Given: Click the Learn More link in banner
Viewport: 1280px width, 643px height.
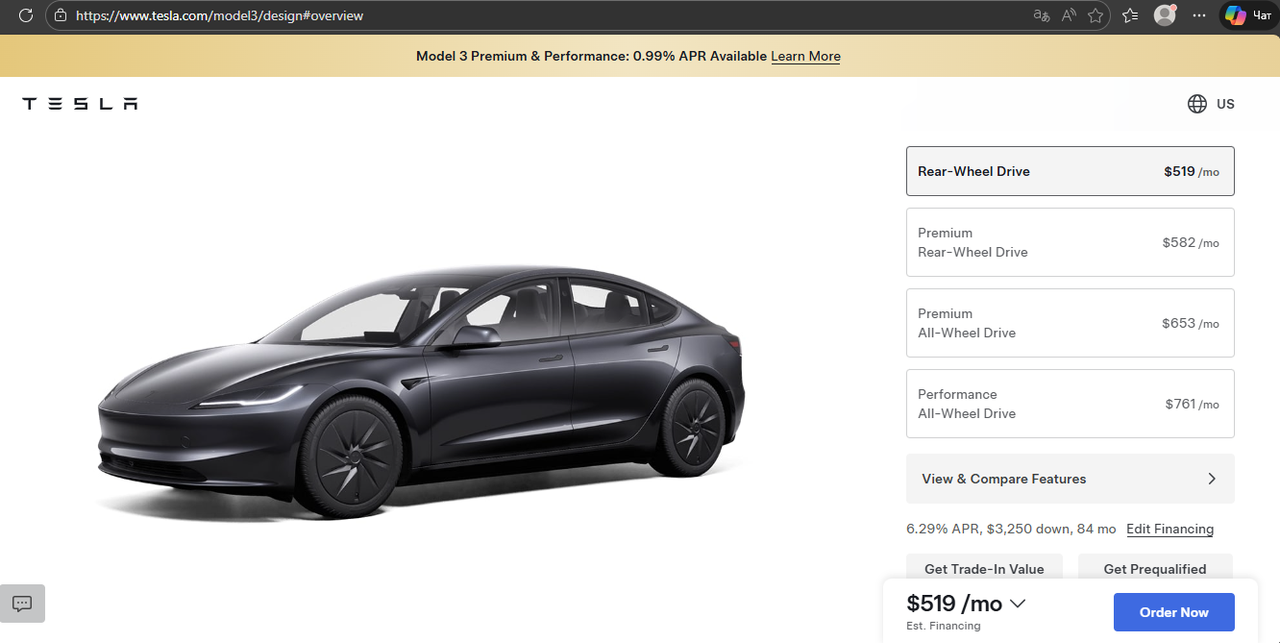Looking at the screenshot, I should pos(805,57).
